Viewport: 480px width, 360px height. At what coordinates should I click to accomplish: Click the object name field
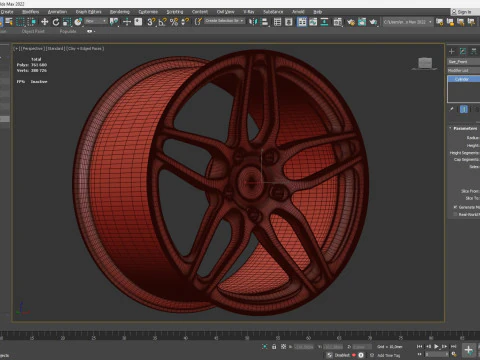click(x=464, y=62)
